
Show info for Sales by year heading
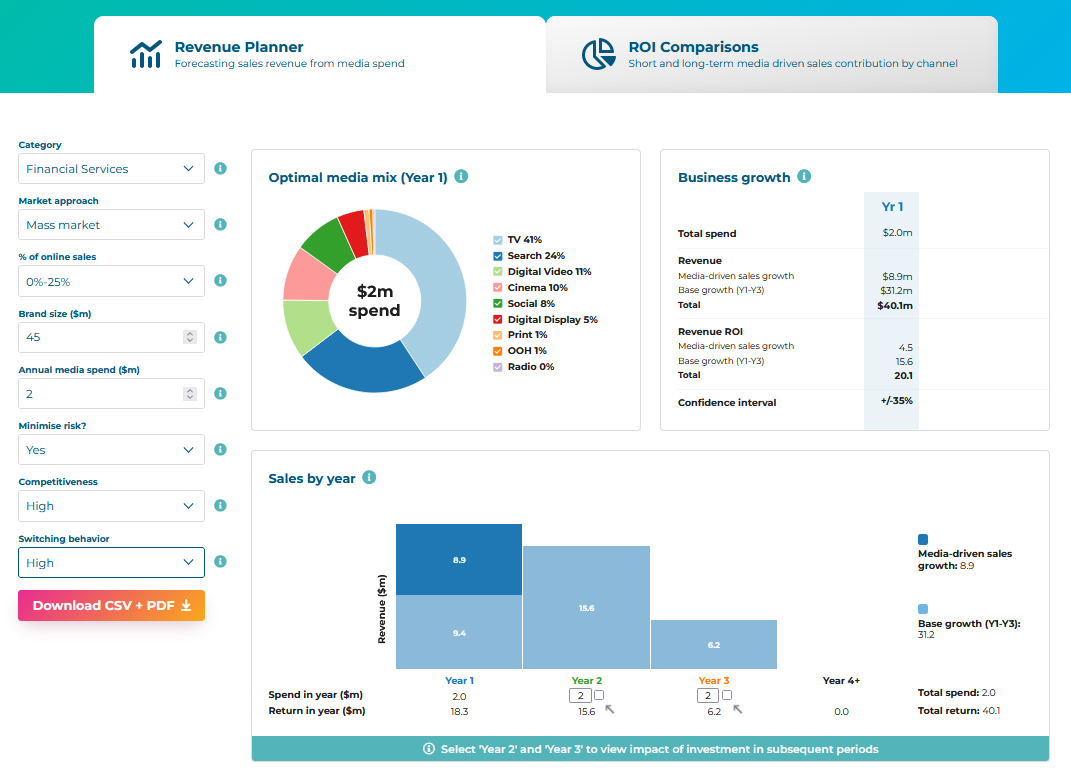tap(370, 477)
